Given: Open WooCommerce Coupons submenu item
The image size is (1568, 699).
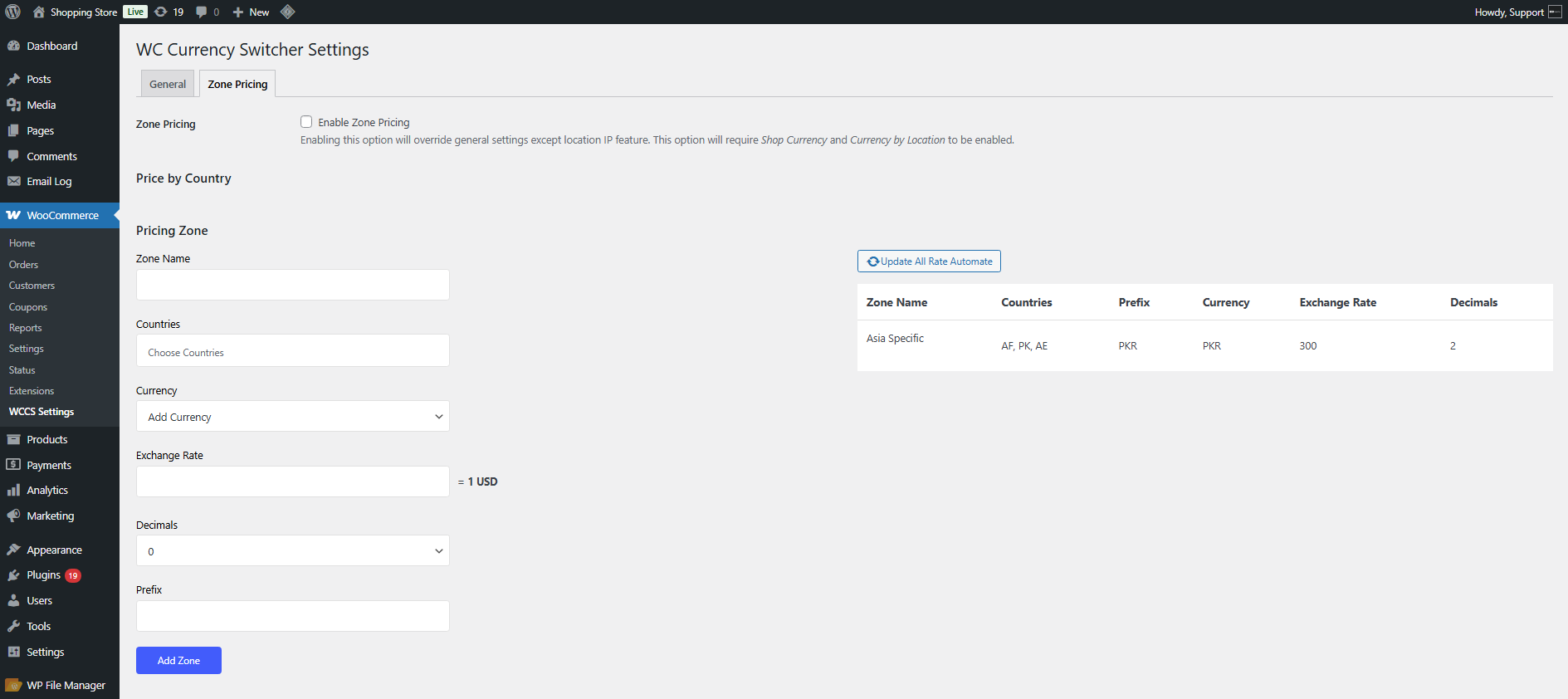Looking at the screenshot, I should (28, 307).
